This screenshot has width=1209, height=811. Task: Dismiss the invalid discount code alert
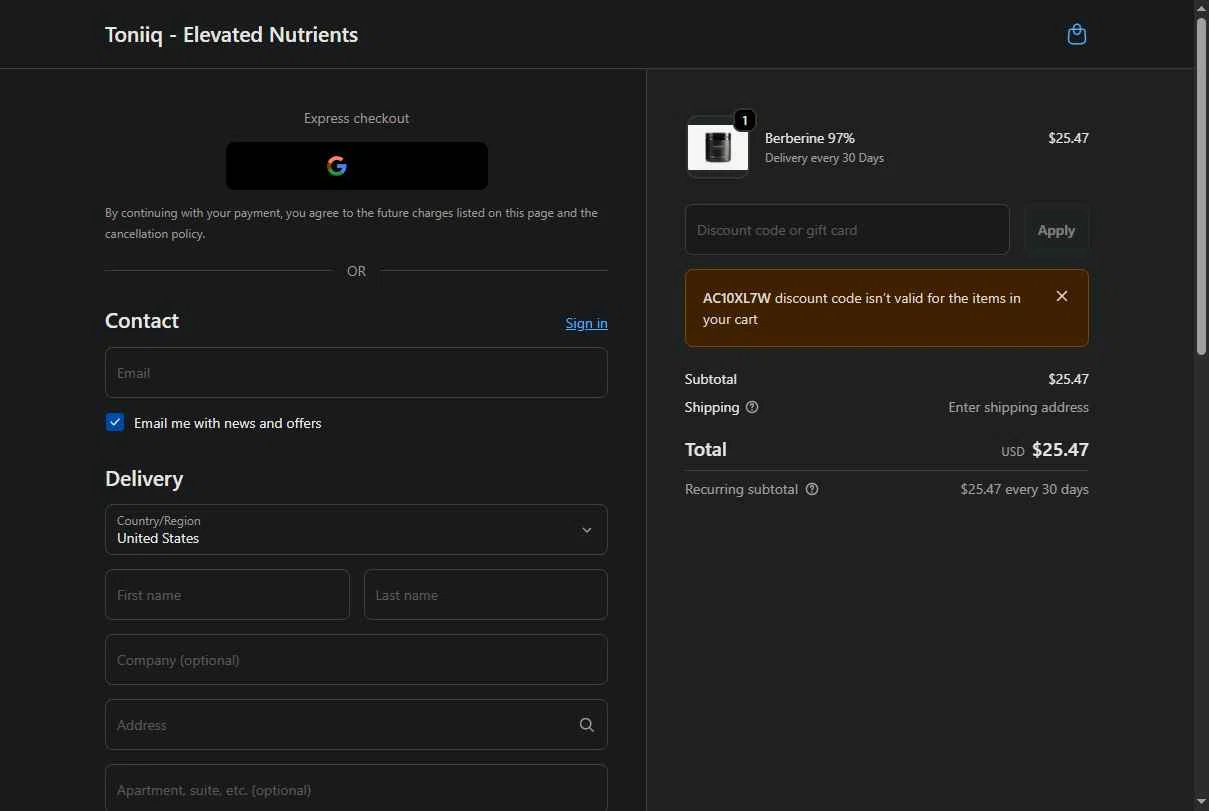point(1062,296)
